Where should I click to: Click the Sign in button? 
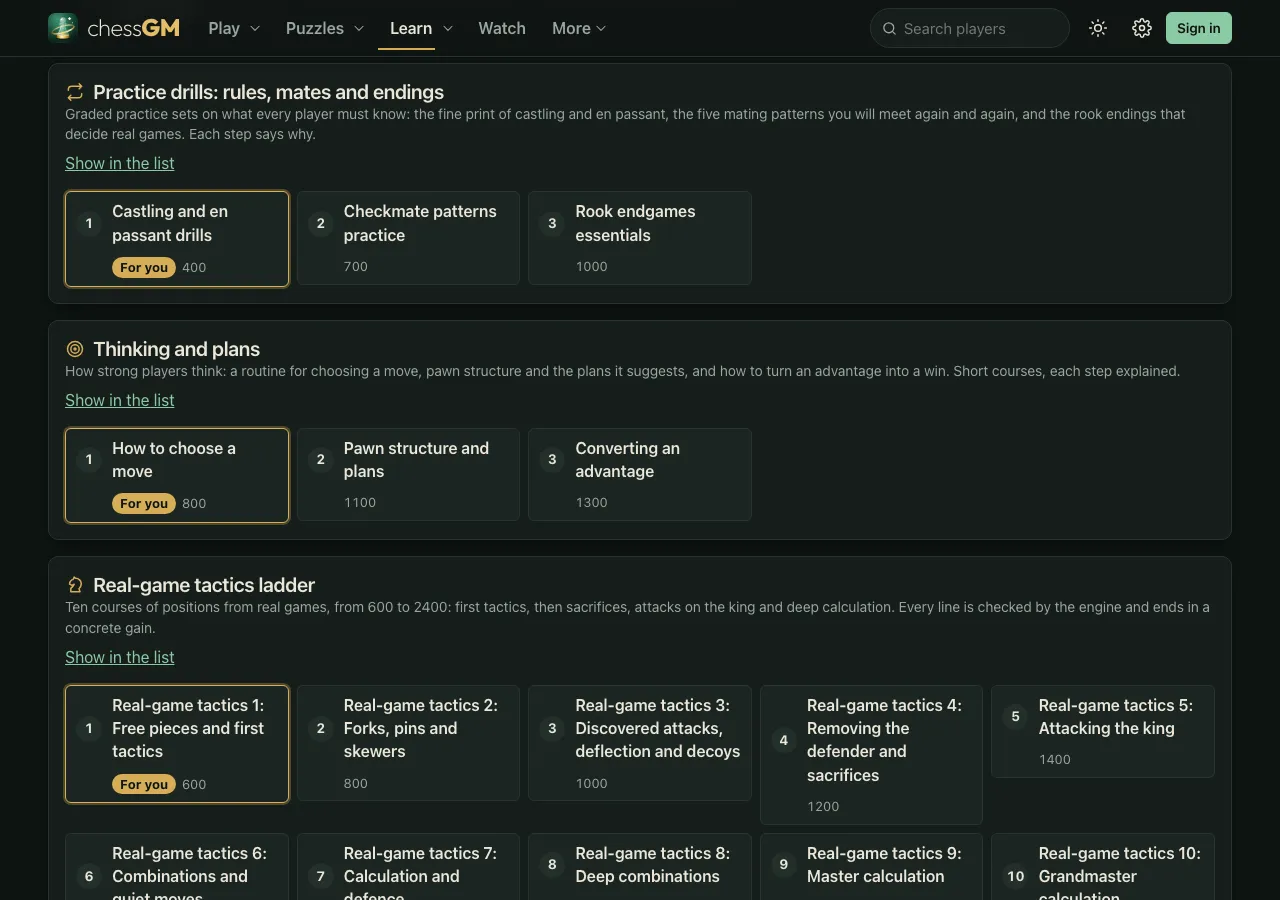[1198, 28]
